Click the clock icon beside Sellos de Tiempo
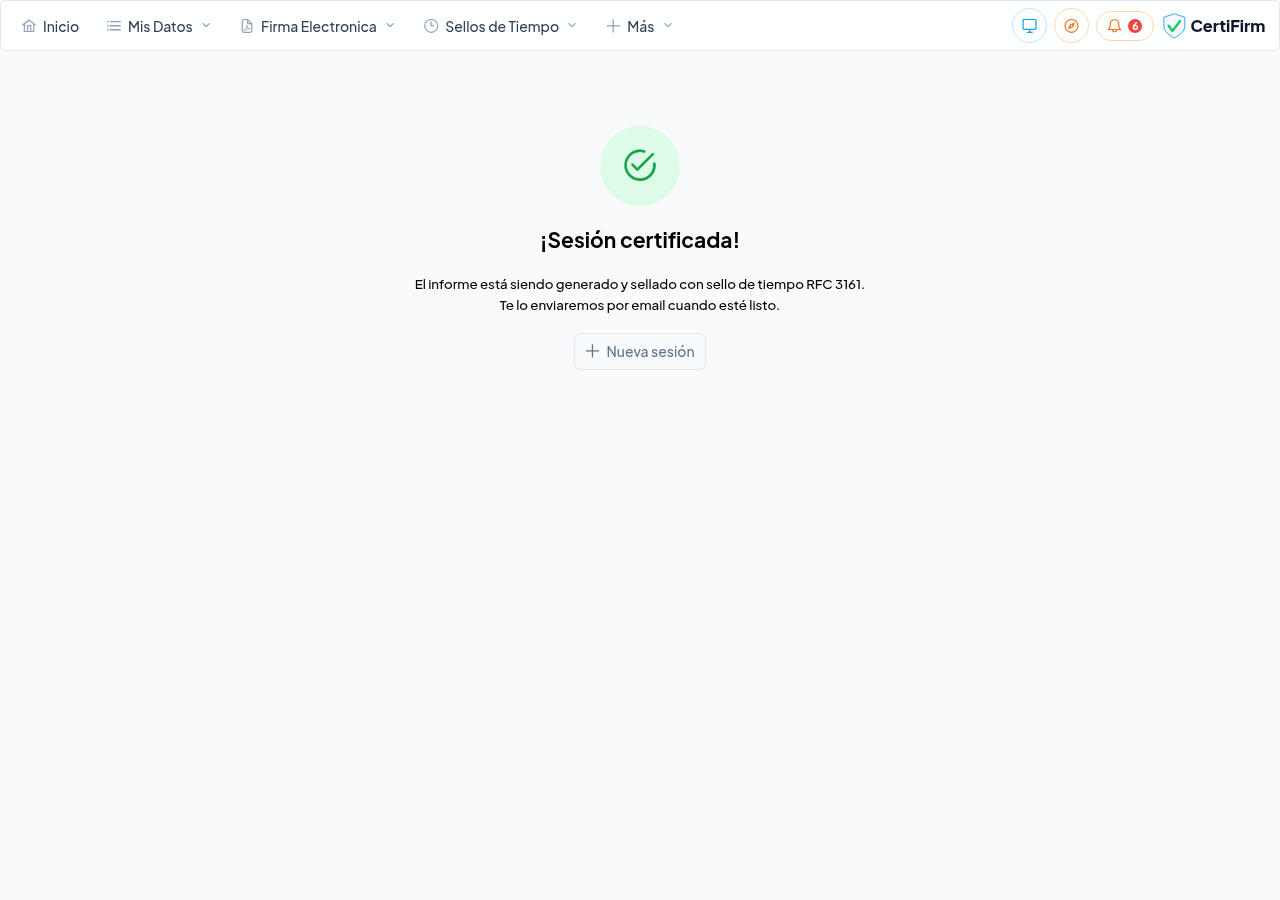 pyautogui.click(x=431, y=26)
